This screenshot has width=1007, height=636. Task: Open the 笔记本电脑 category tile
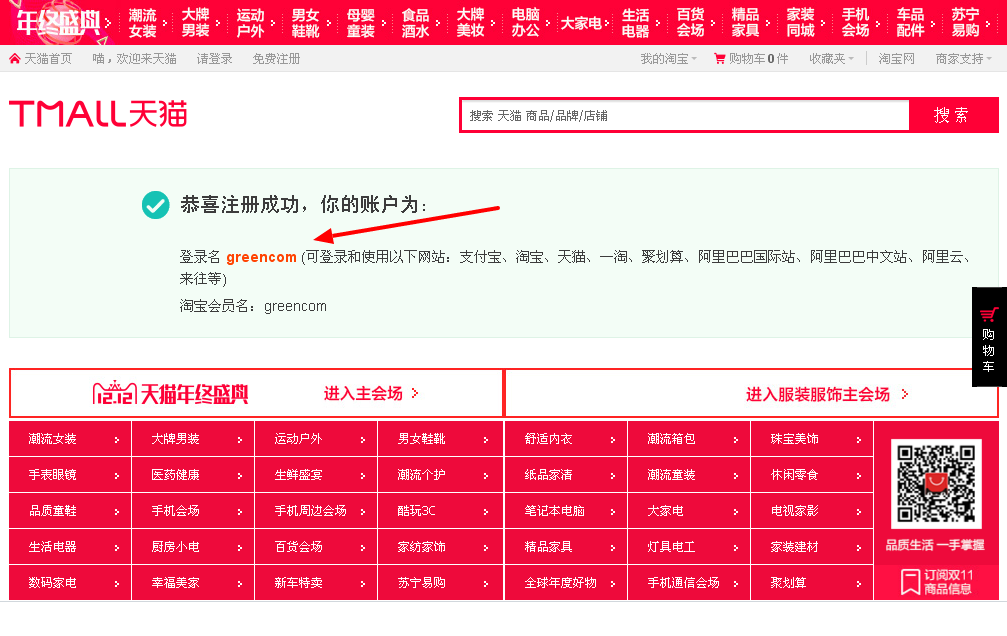pos(566,511)
